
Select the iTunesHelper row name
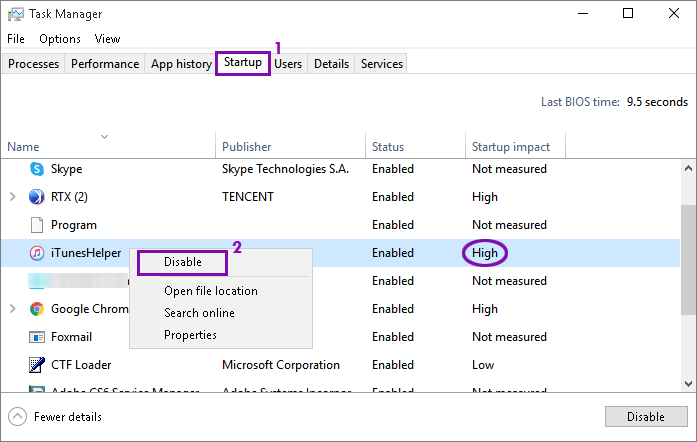point(86,253)
